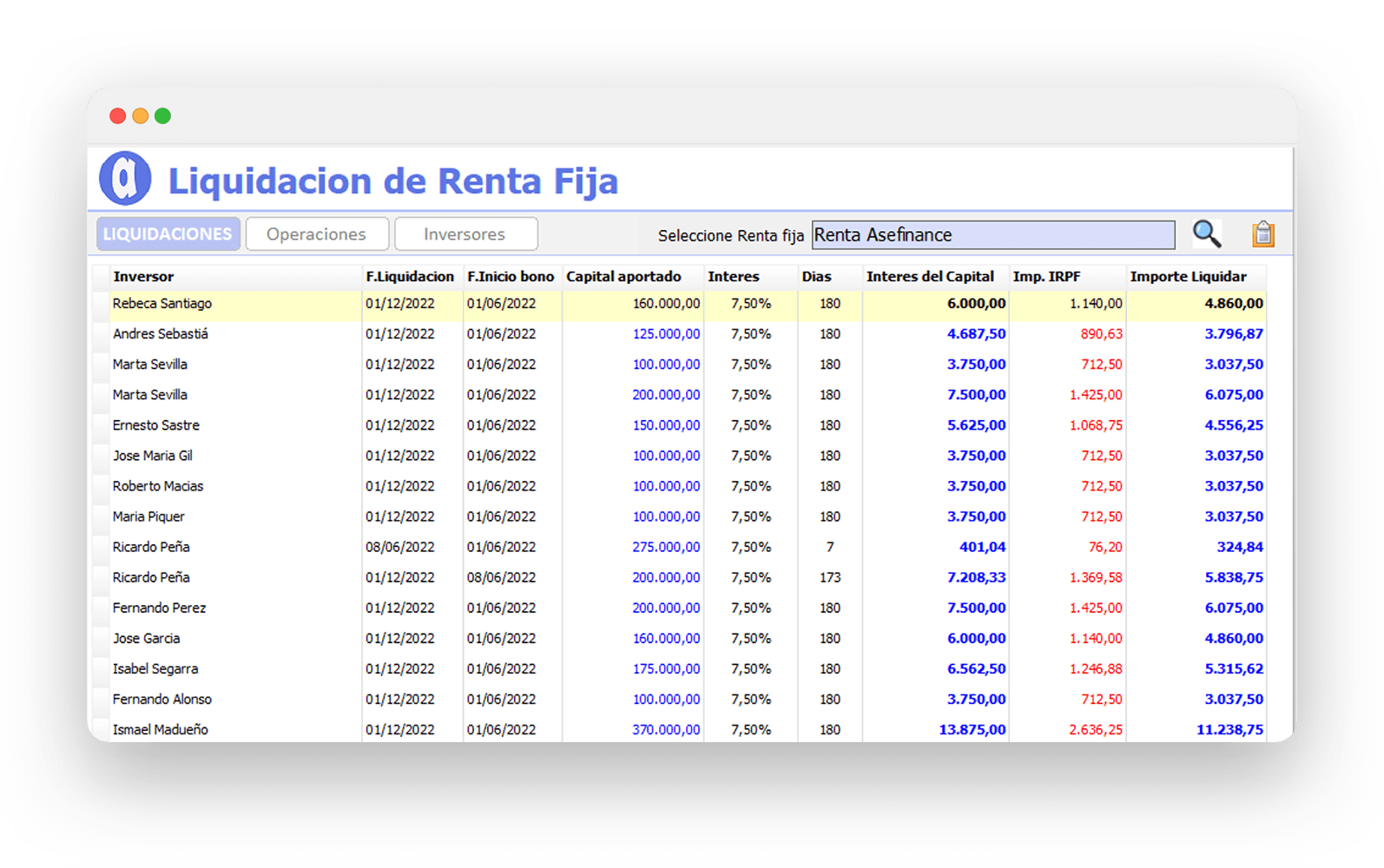Click the Importe Liquidar column header
1384x868 pixels.
[x=1188, y=277]
